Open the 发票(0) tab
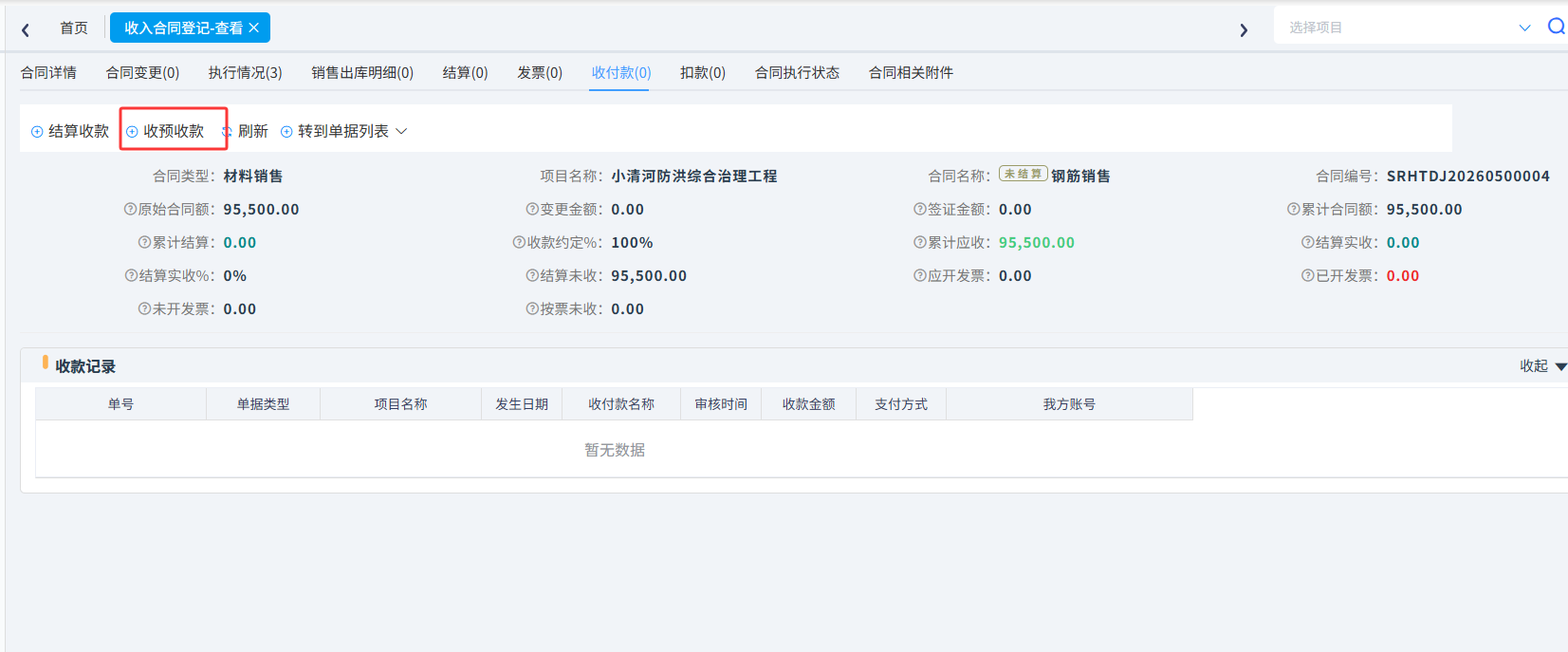The width and height of the screenshot is (1568, 652). [540, 72]
